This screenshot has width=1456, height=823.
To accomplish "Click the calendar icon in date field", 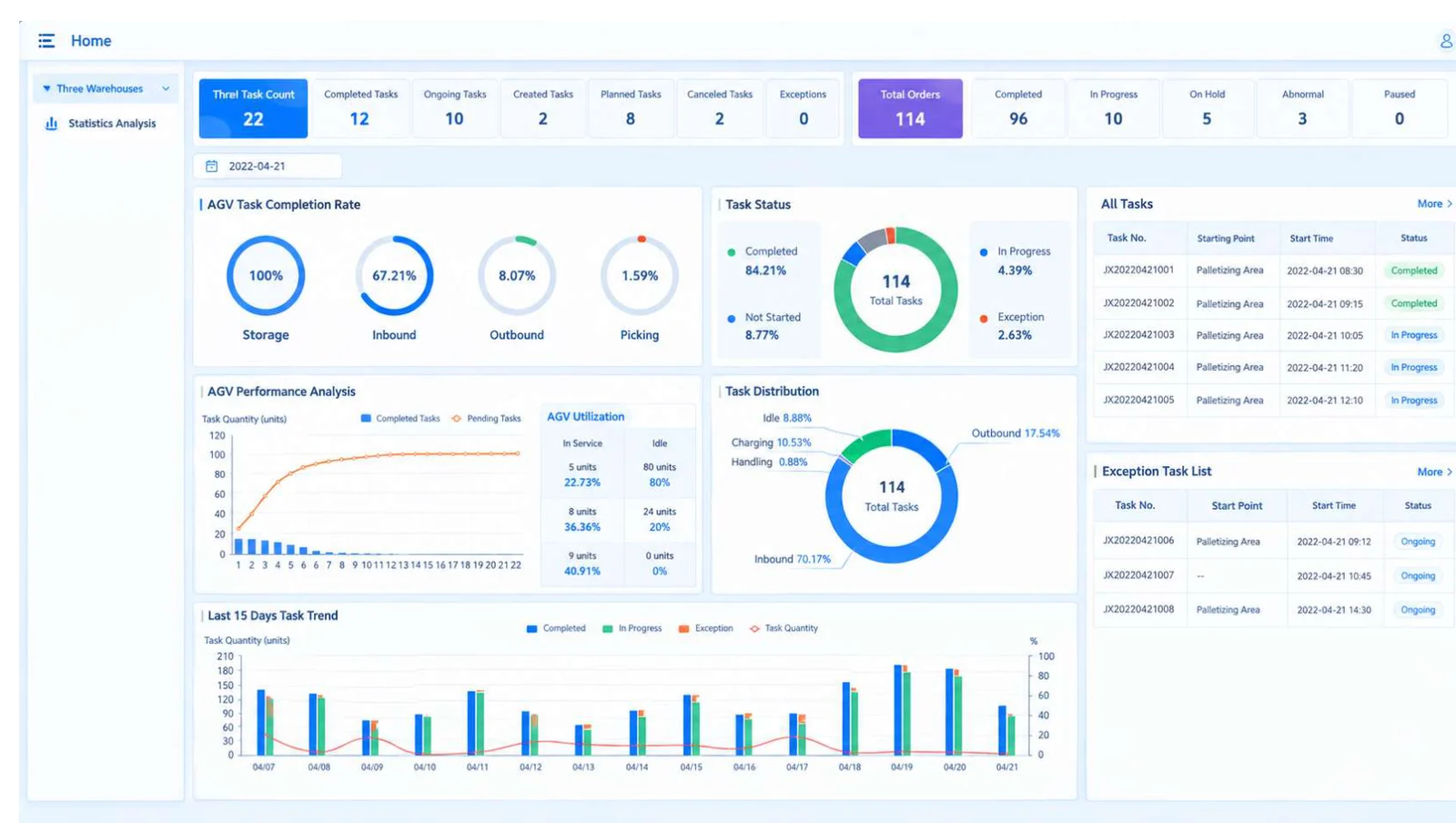I will [211, 166].
